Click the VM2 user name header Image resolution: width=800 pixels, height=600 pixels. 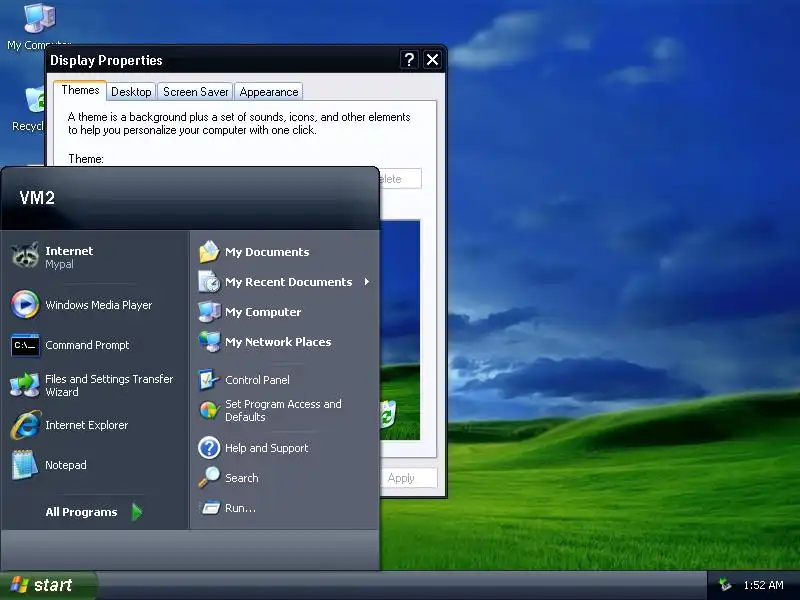coord(37,197)
